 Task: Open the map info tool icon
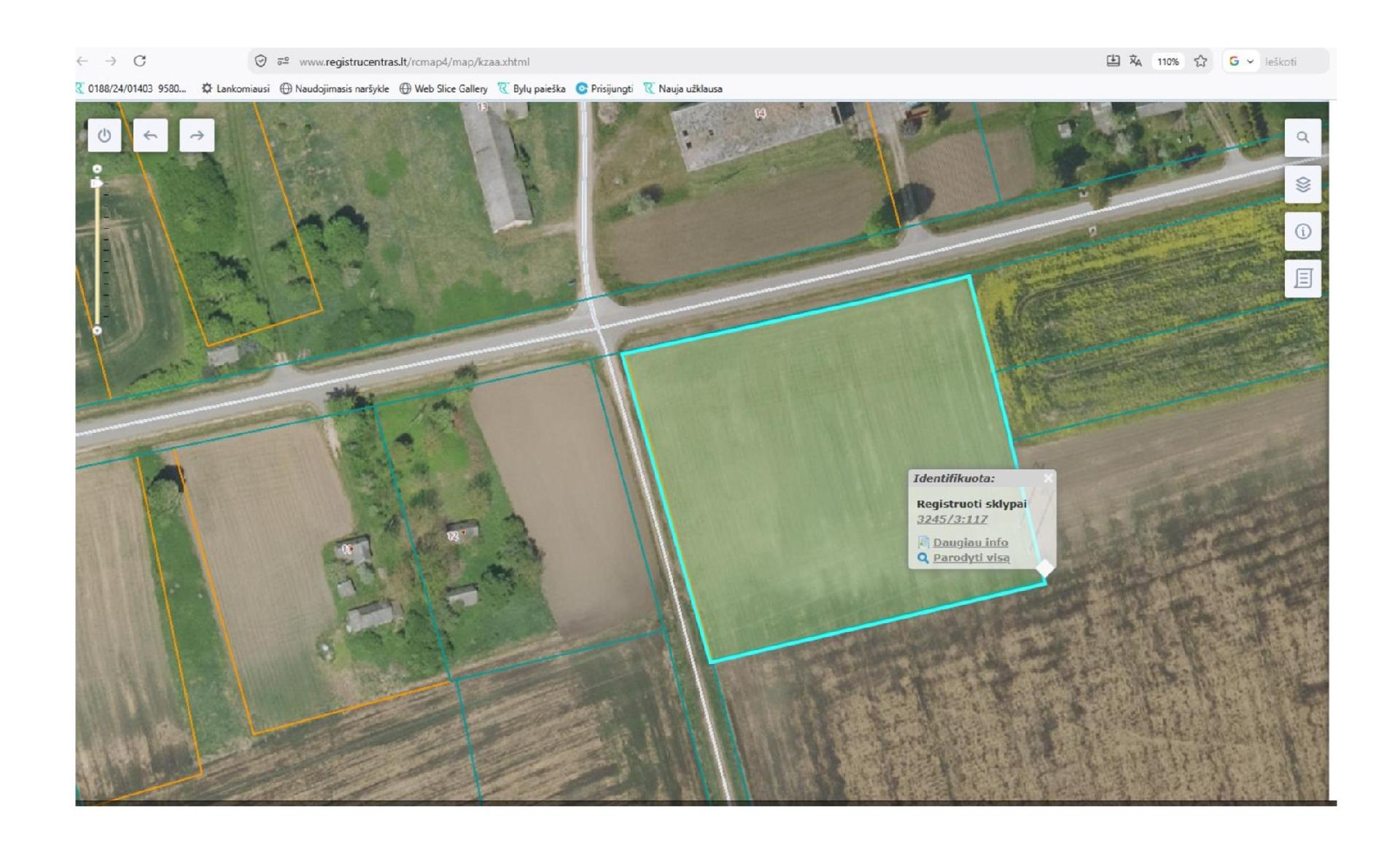point(1302,232)
